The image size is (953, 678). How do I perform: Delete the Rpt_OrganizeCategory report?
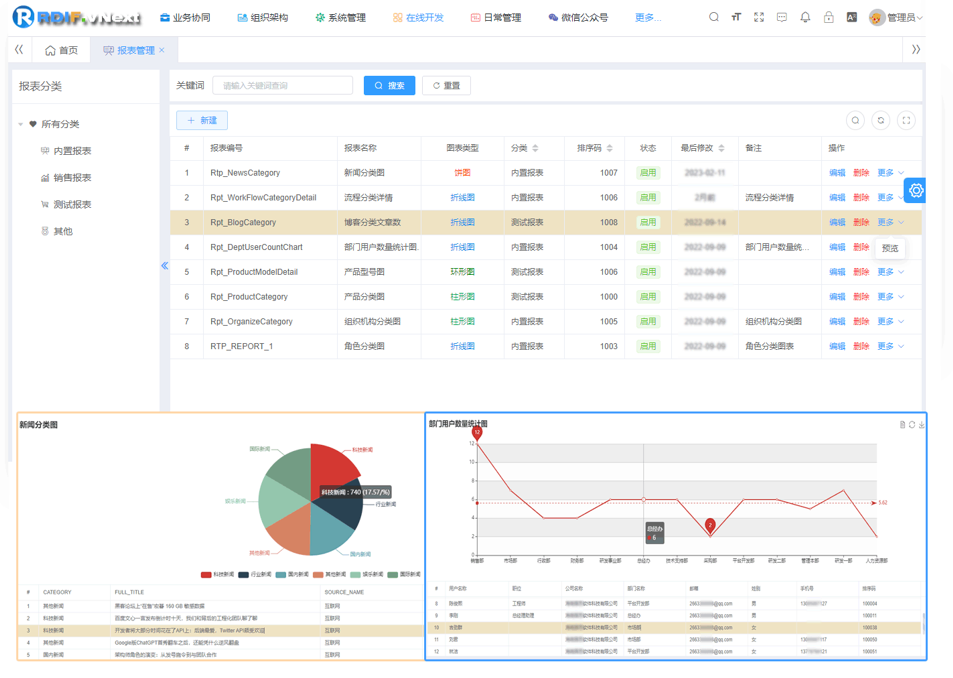[861, 321]
